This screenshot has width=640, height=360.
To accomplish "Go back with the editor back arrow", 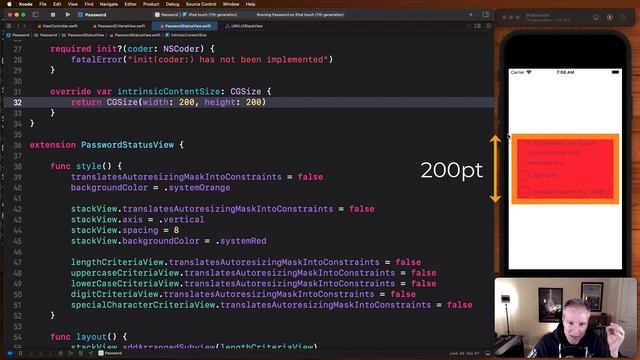I will tap(18, 26).
